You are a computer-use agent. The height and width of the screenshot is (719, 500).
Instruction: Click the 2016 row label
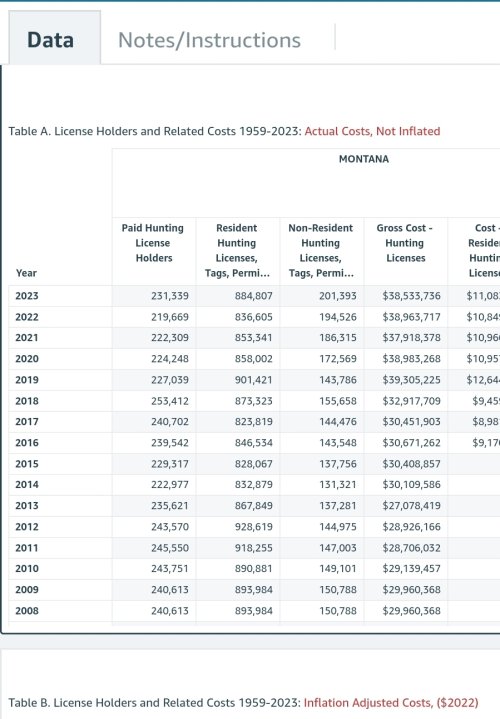[x=27, y=442]
